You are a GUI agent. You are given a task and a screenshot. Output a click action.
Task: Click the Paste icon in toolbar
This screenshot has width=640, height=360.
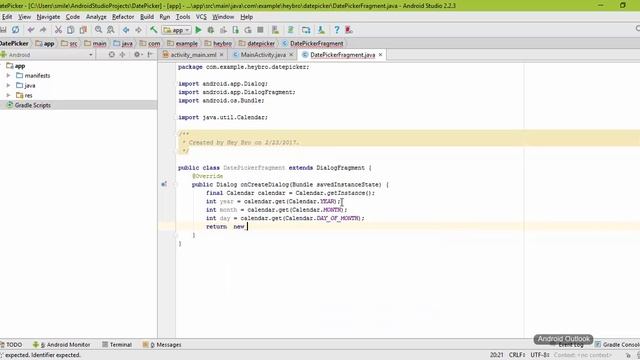tap(83, 30)
